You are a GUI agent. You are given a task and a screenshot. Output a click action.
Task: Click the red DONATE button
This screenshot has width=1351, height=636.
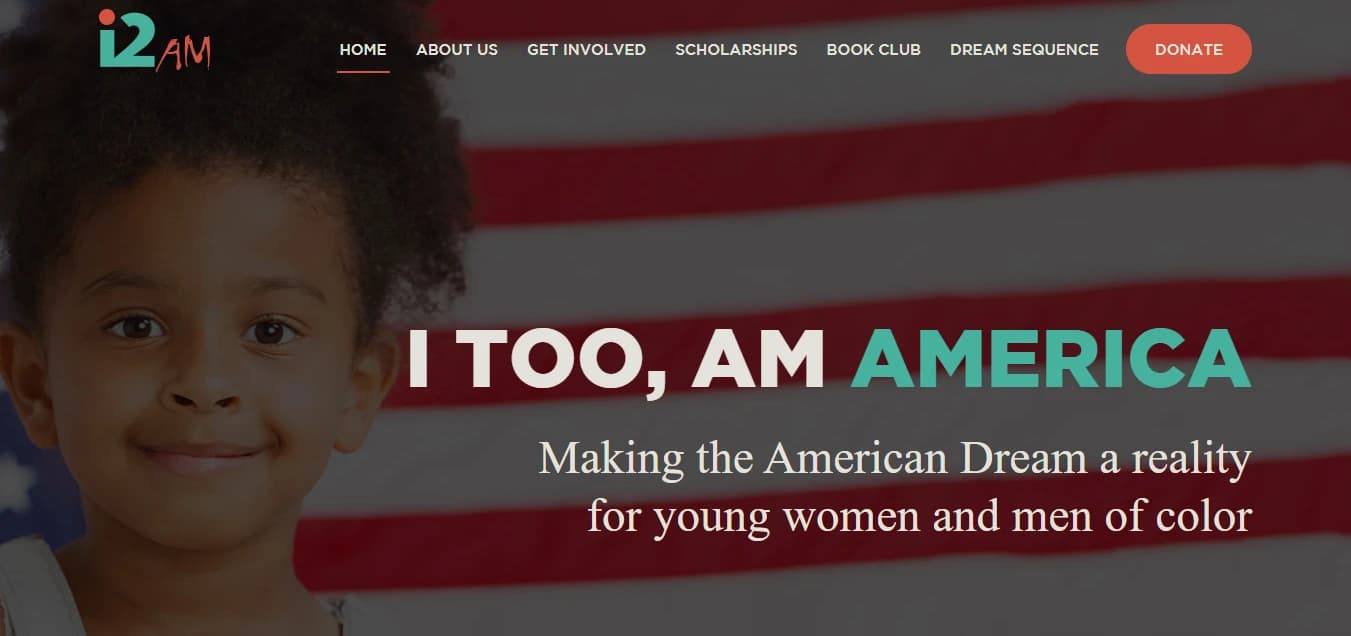(1188, 49)
